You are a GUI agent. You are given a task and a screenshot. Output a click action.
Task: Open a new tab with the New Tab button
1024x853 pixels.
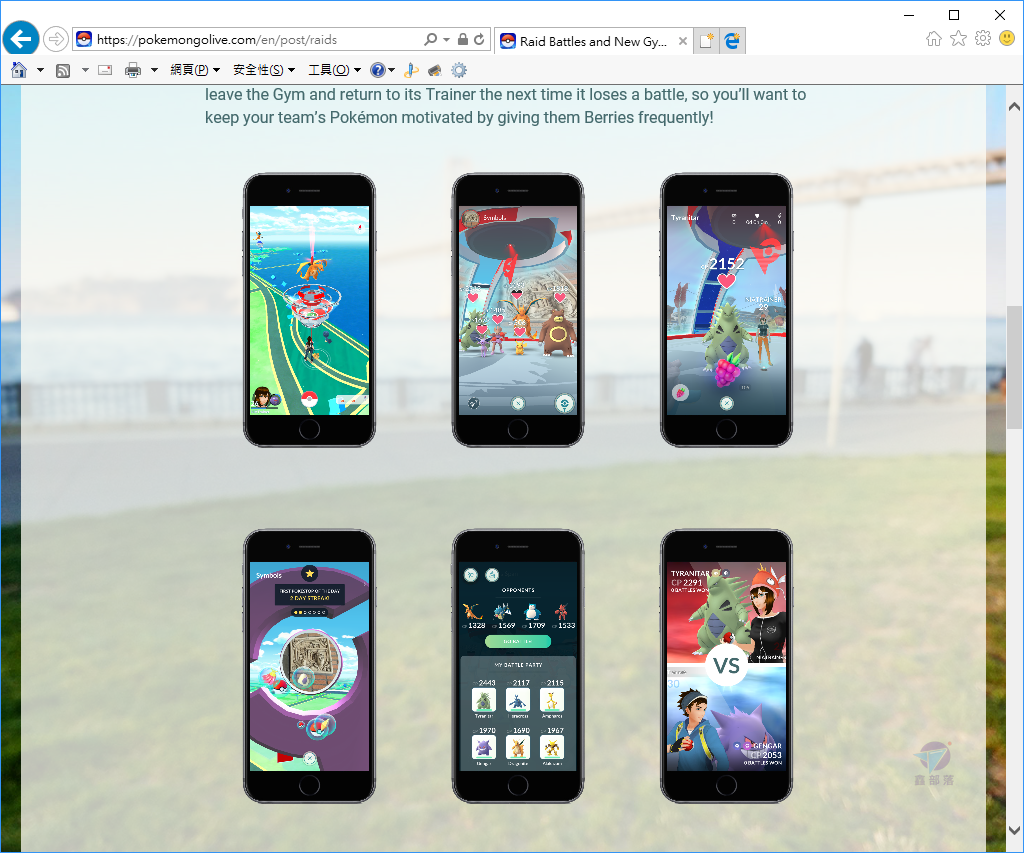(x=706, y=41)
